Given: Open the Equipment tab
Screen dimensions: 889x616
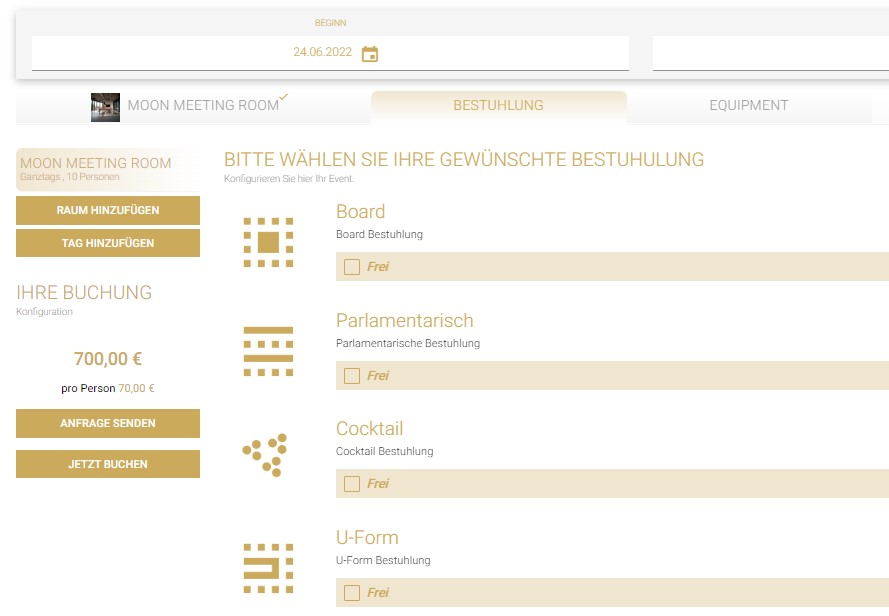Looking at the screenshot, I should click(x=749, y=107).
